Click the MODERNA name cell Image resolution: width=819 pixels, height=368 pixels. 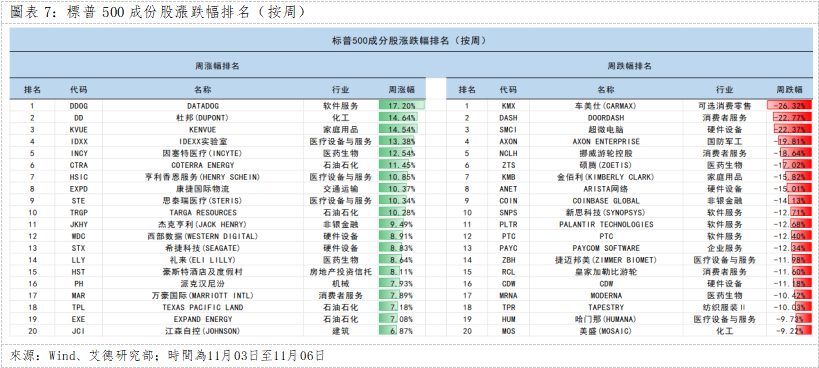coord(605,295)
